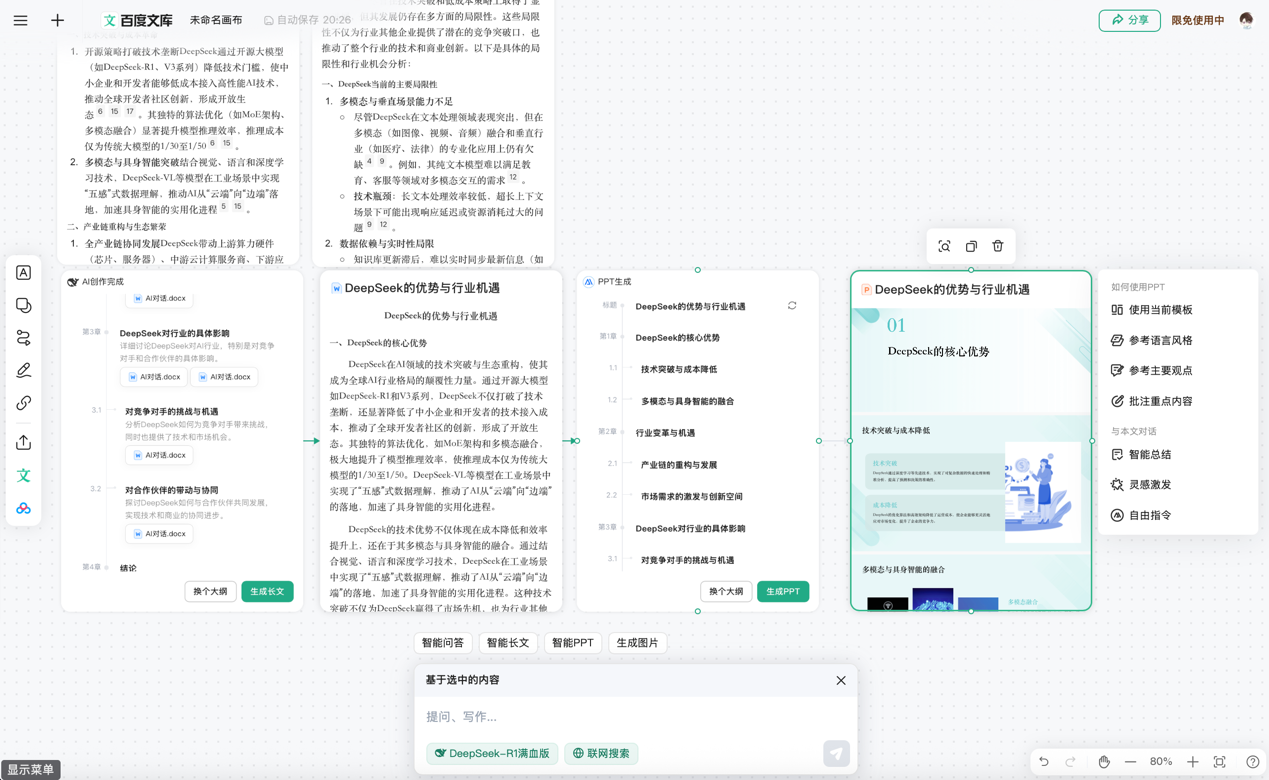Open the AI对话.docx chip under 对合作伙伴的带动与协同
The height and width of the screenshot is (780, 1269).
(x=160, y=534)
